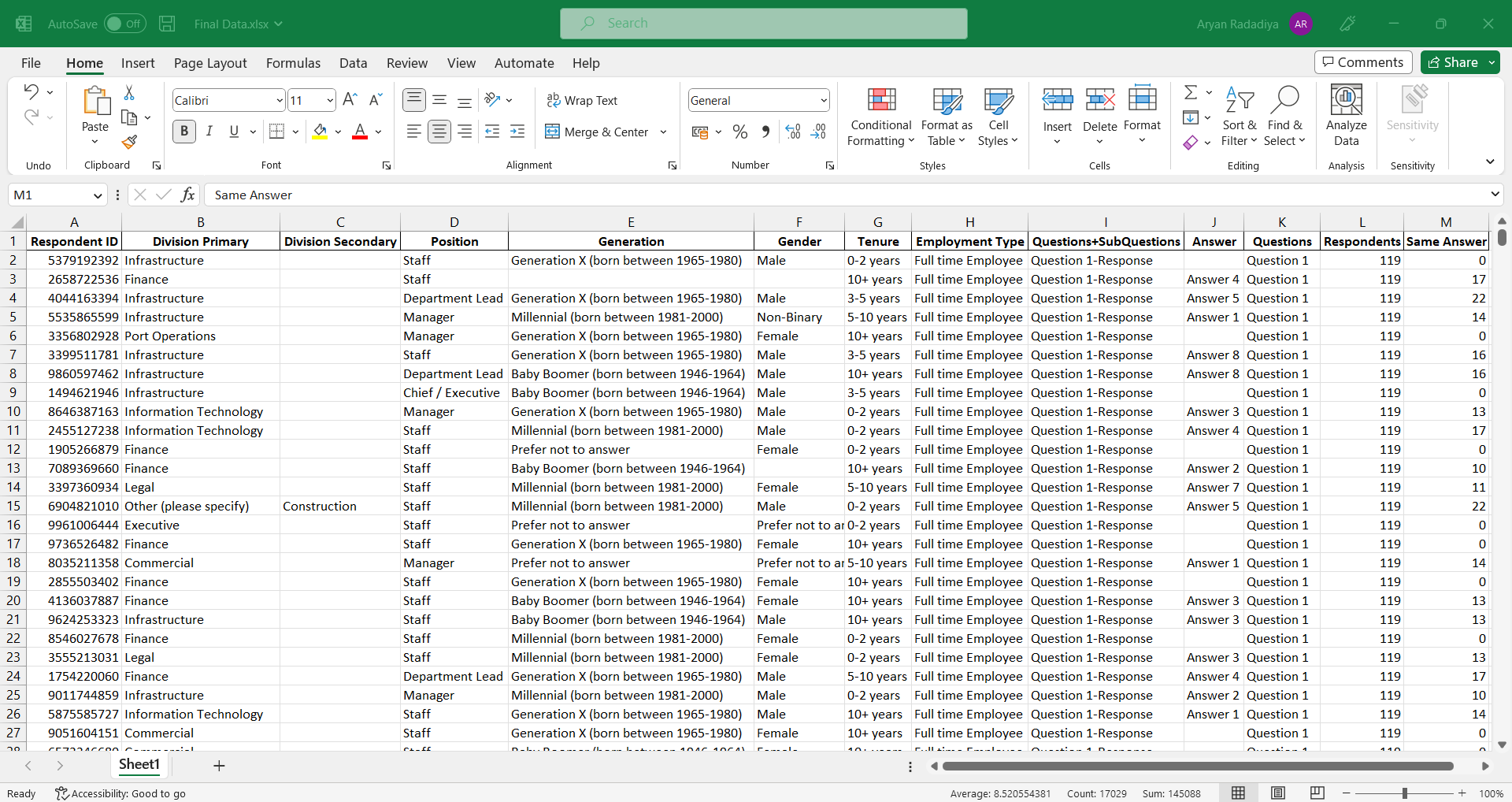The image size is (1512, 802).
Task: Click the Share button
Action: tap(1452, 62)
